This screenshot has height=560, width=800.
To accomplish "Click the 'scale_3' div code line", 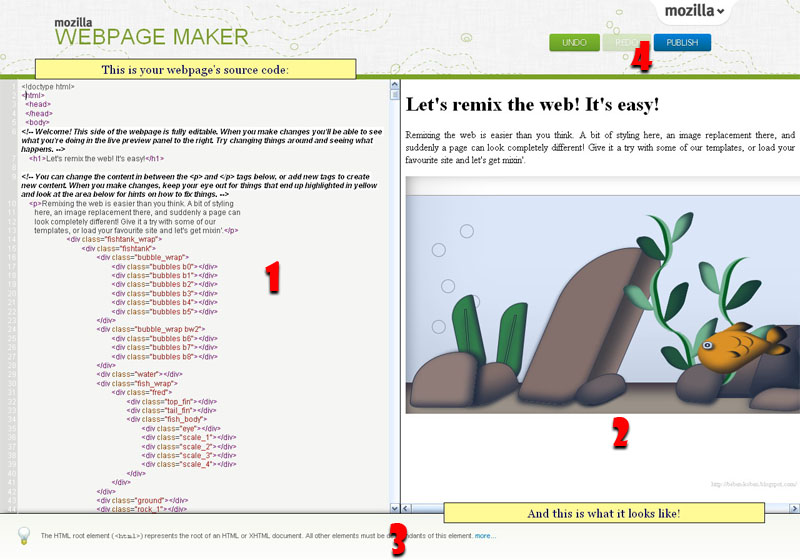I will (x=189, y=455).
